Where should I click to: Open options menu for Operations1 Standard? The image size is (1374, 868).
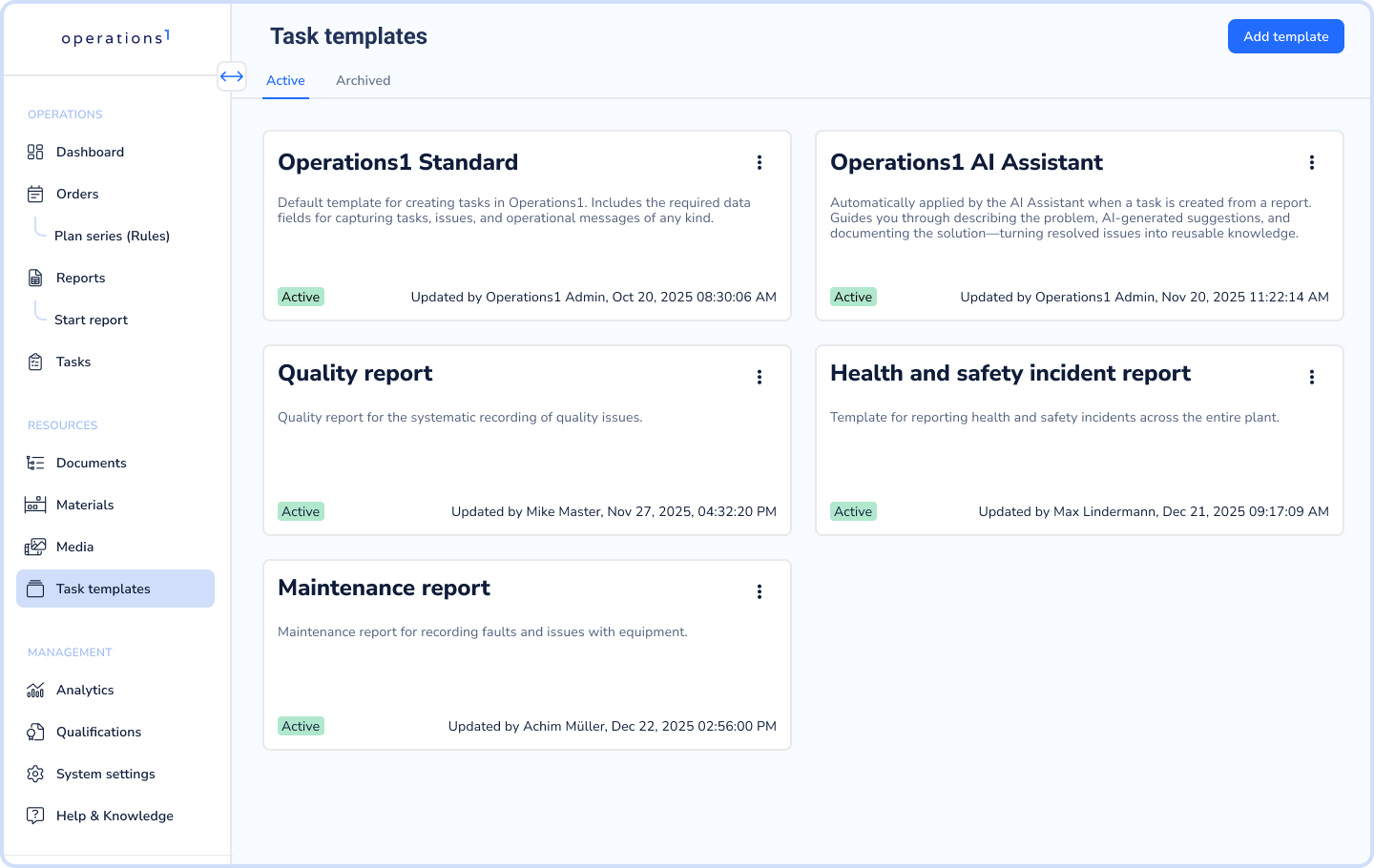point(760,162)
